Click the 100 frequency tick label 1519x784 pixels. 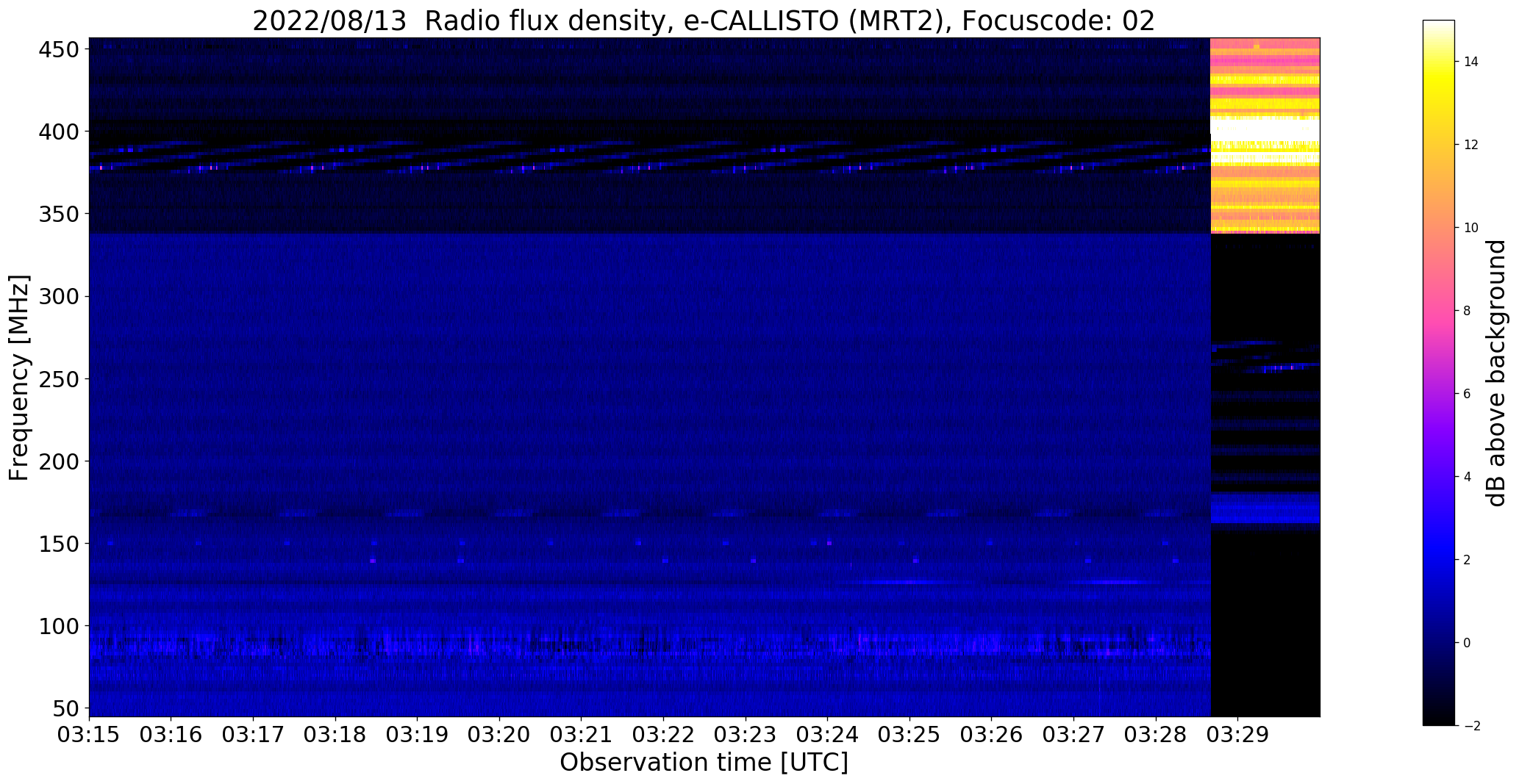(59, 626)
